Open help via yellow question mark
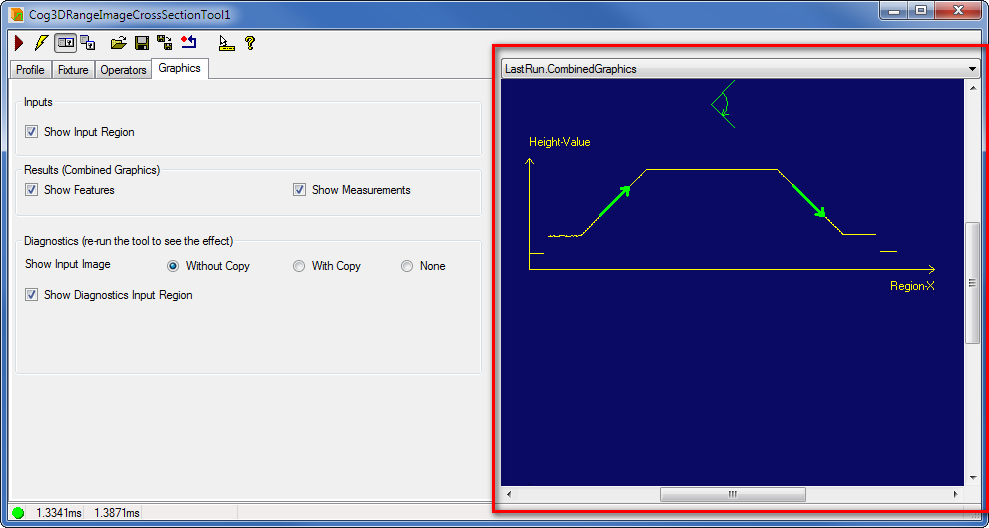This screenshot has height=528, width=989. coord(250,43)
